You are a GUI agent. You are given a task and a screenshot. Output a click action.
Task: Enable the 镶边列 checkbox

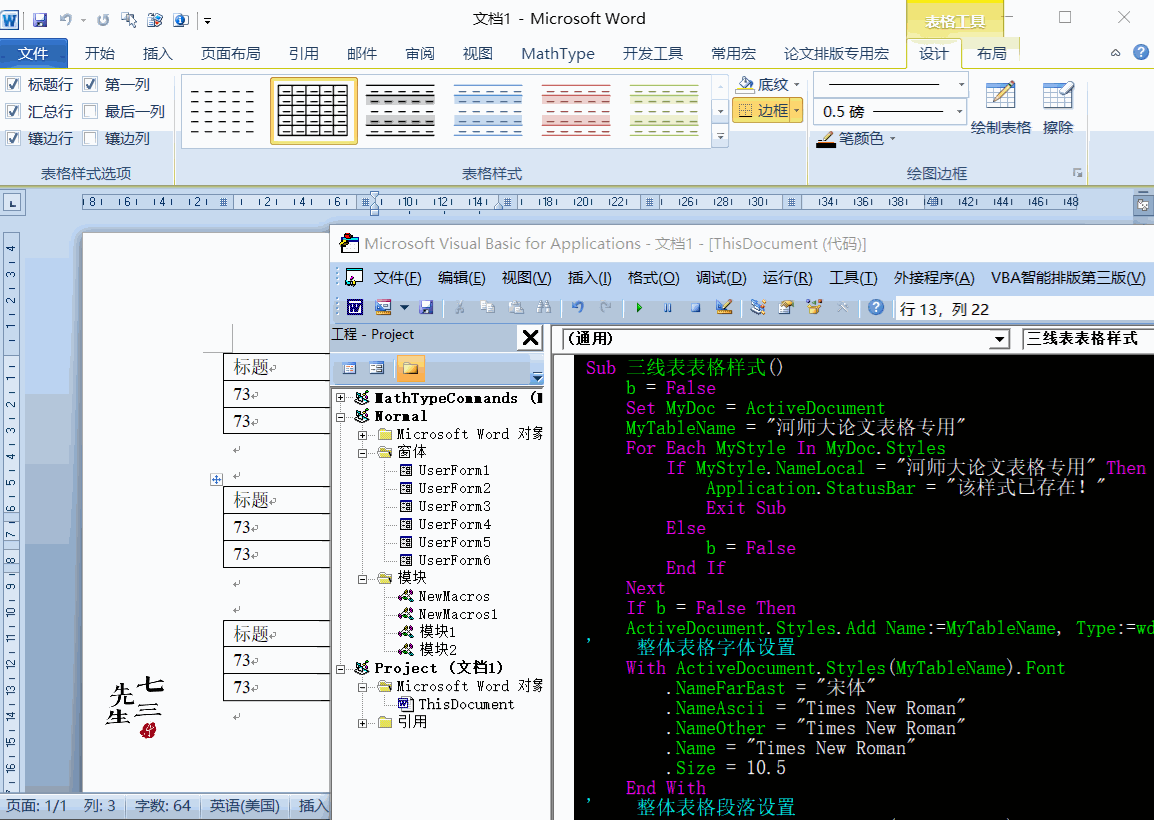point(90,139)
